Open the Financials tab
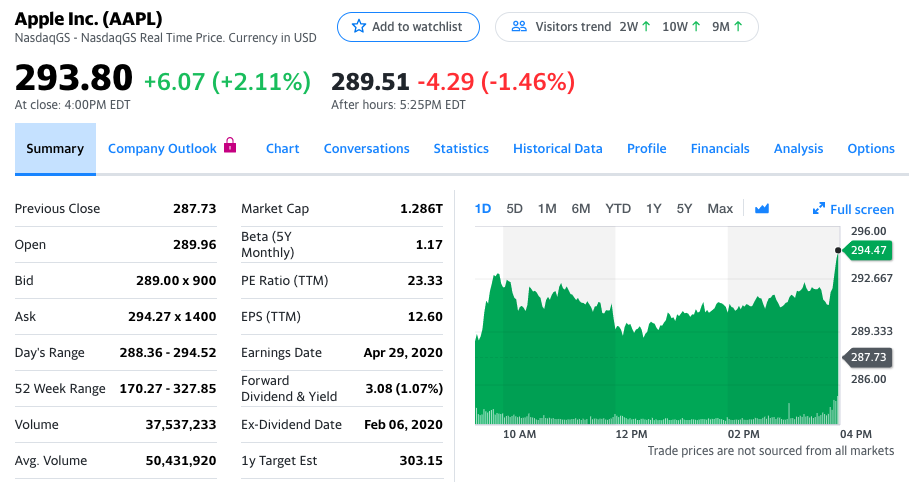Viewport: 909px width, 482px height. coord(720,149)
